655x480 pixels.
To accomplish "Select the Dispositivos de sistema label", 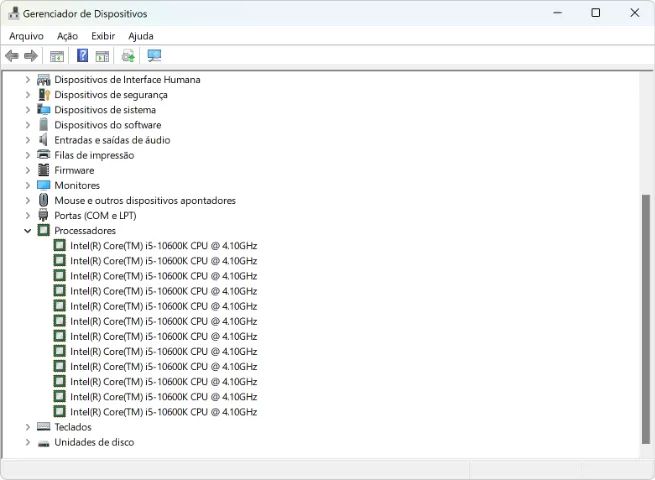I will pyautogui.click(x=105, y=110).
